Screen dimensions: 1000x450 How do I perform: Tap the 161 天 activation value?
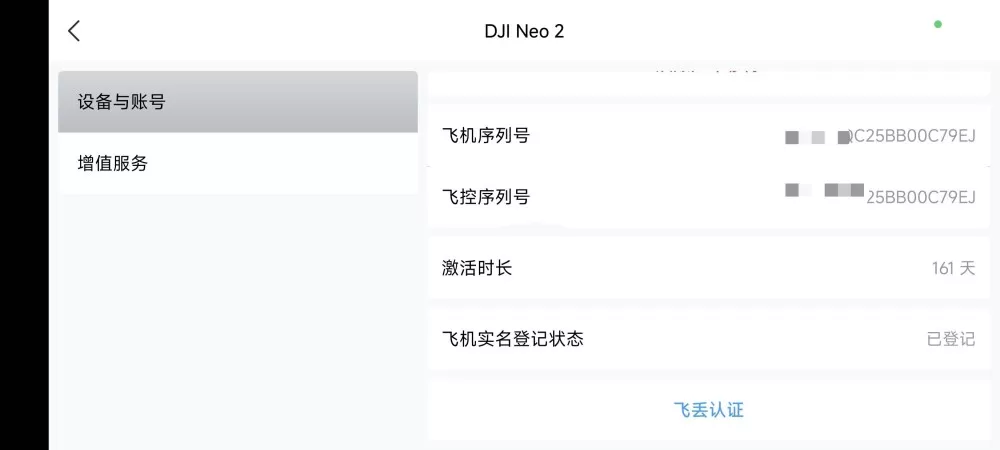[953, 268]
